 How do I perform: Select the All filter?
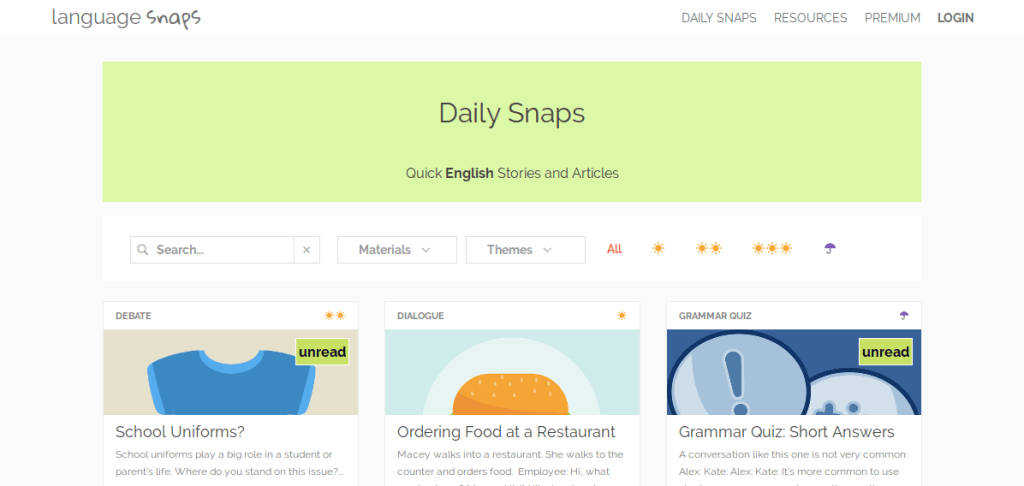(614, 249)
